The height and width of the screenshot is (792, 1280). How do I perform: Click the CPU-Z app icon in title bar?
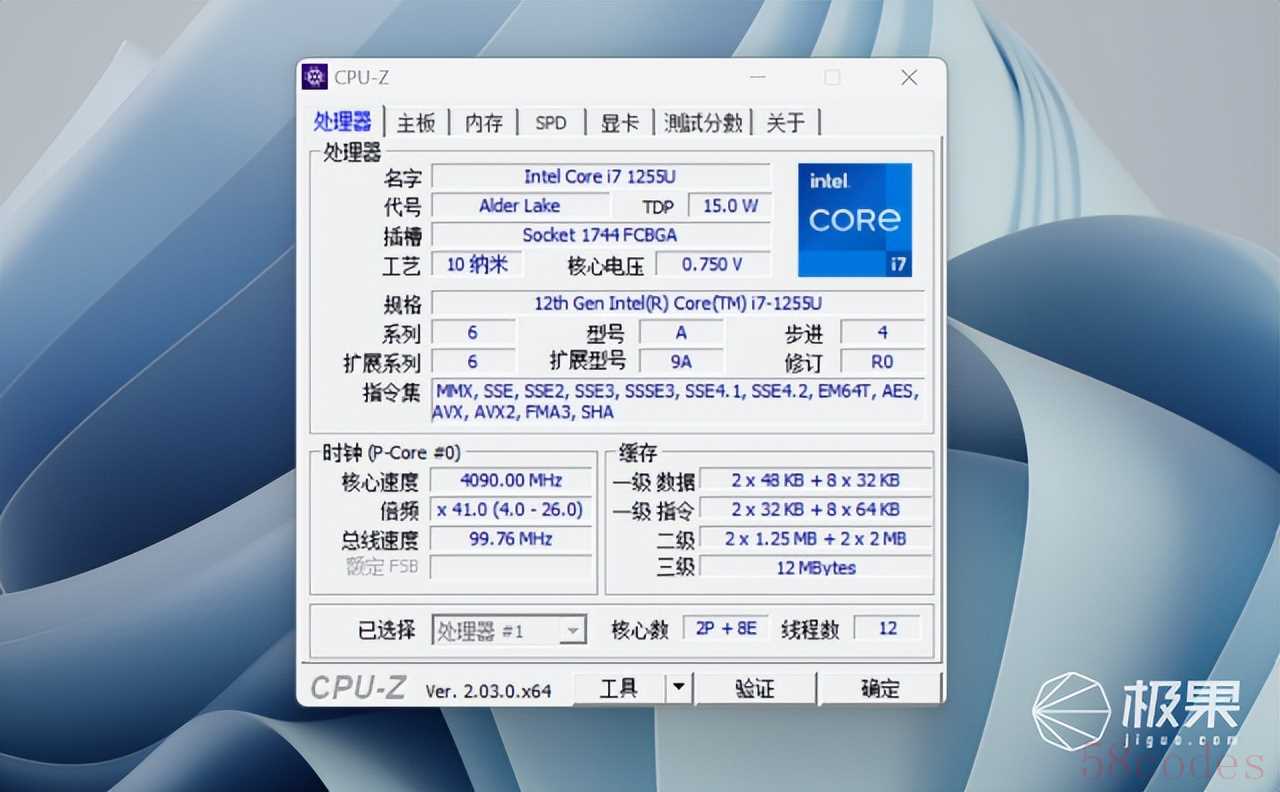click(315, 77)
